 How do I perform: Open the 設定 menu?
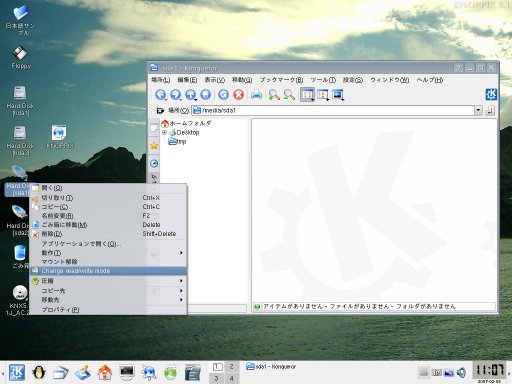pyautogui.click(x=353, y=80)
